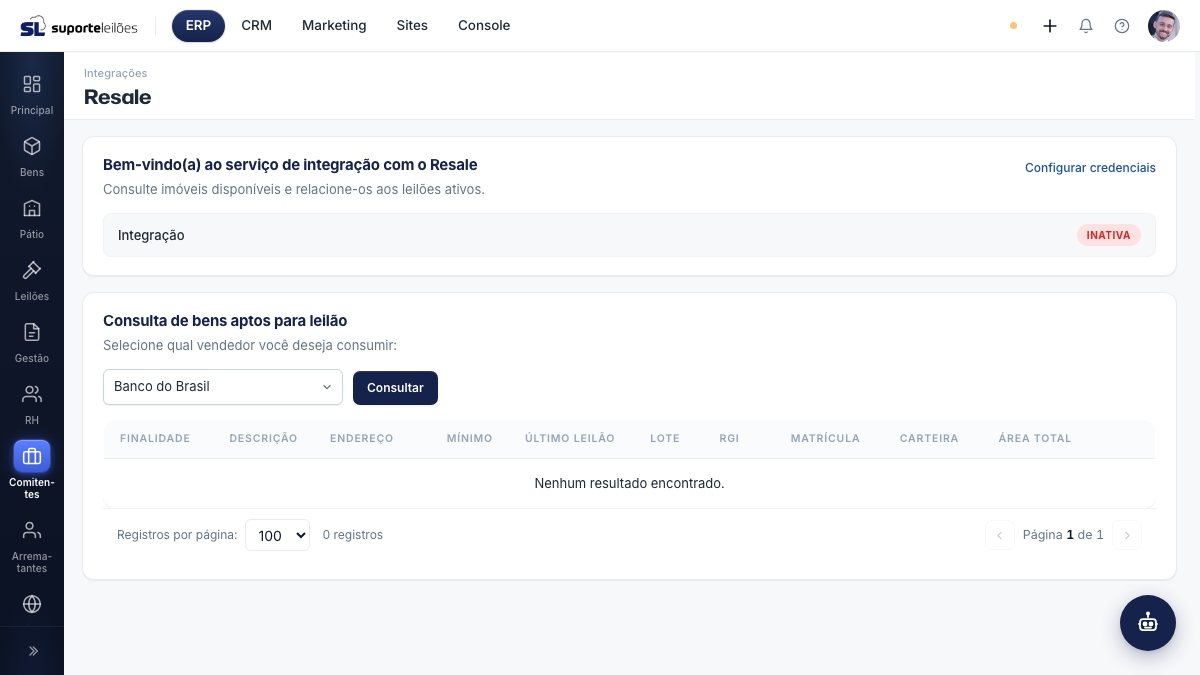Click the MATRÍCULA column header
Image resolution: width=1200 pixels, height=675 pixels.
click(825, 438)
